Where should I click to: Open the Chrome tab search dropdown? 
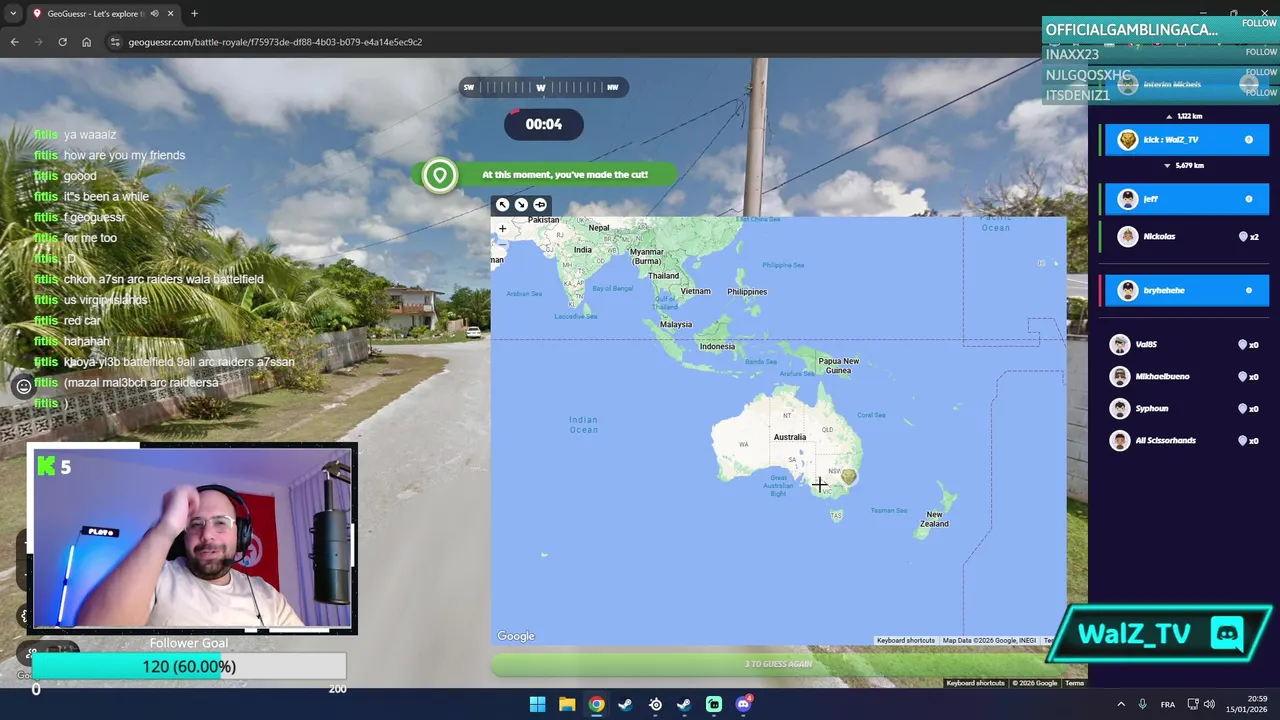(x=13, y=14)
